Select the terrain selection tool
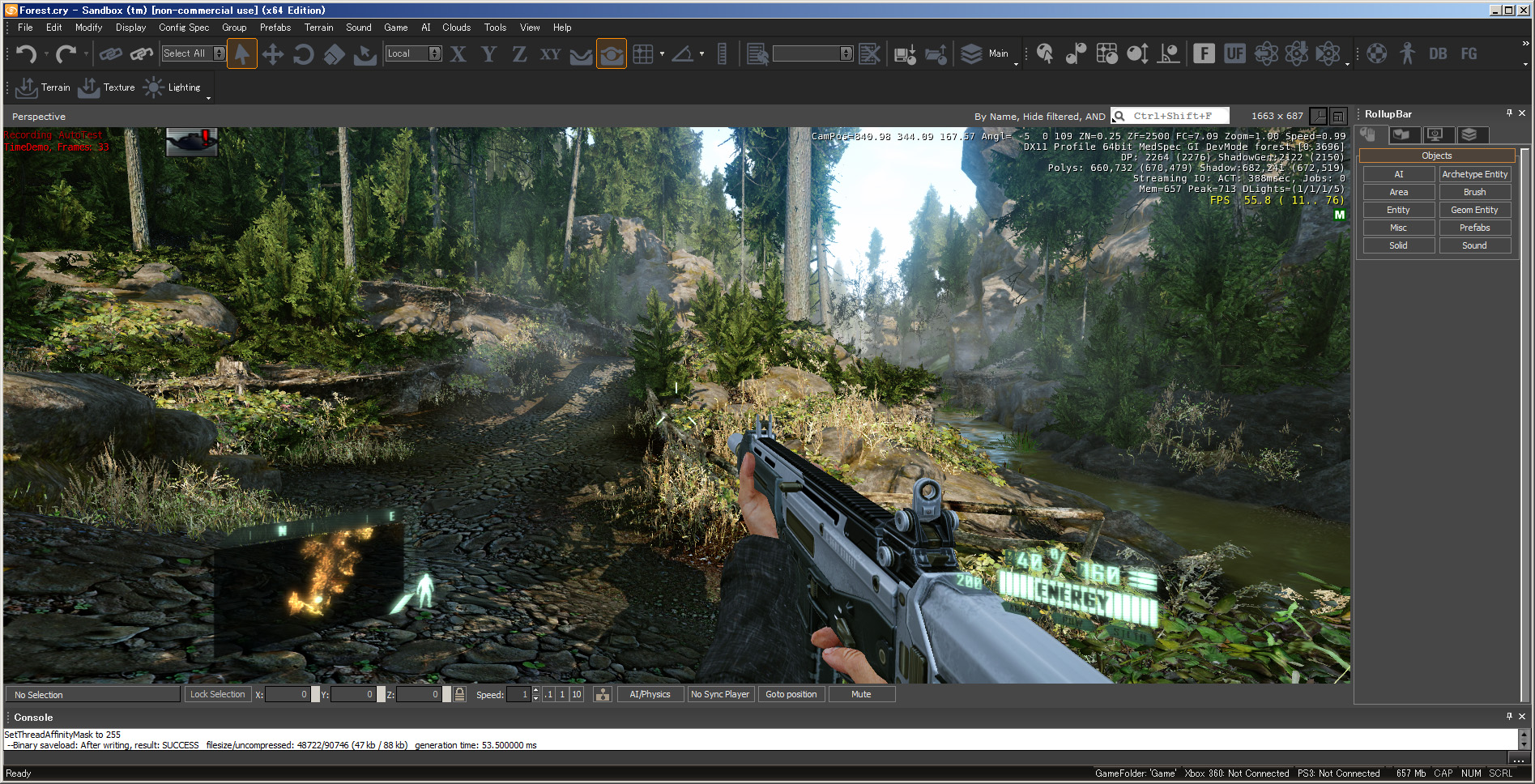 [x=365, y=54]
